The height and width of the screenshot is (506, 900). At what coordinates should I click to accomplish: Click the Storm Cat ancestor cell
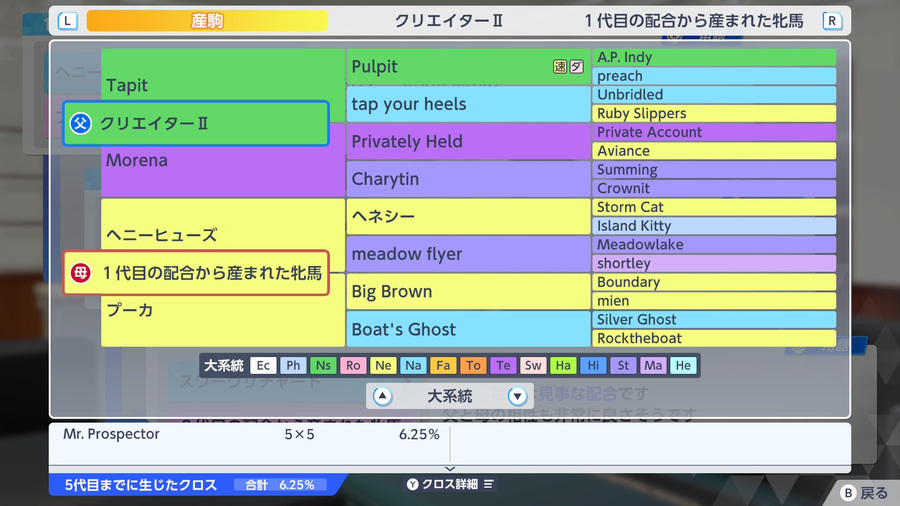714,207
